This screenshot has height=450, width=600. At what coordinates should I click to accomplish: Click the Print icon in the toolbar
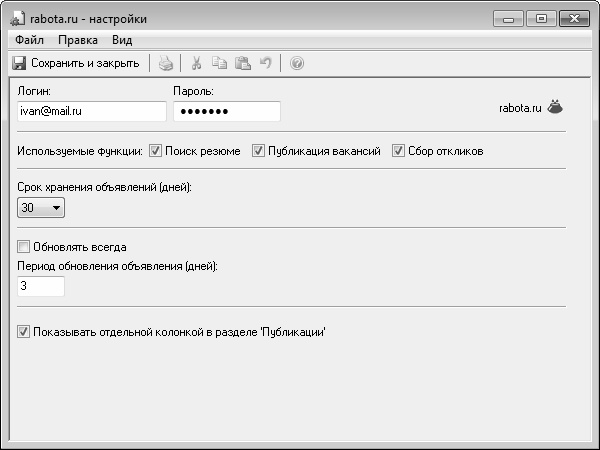[x=166, y=63]
